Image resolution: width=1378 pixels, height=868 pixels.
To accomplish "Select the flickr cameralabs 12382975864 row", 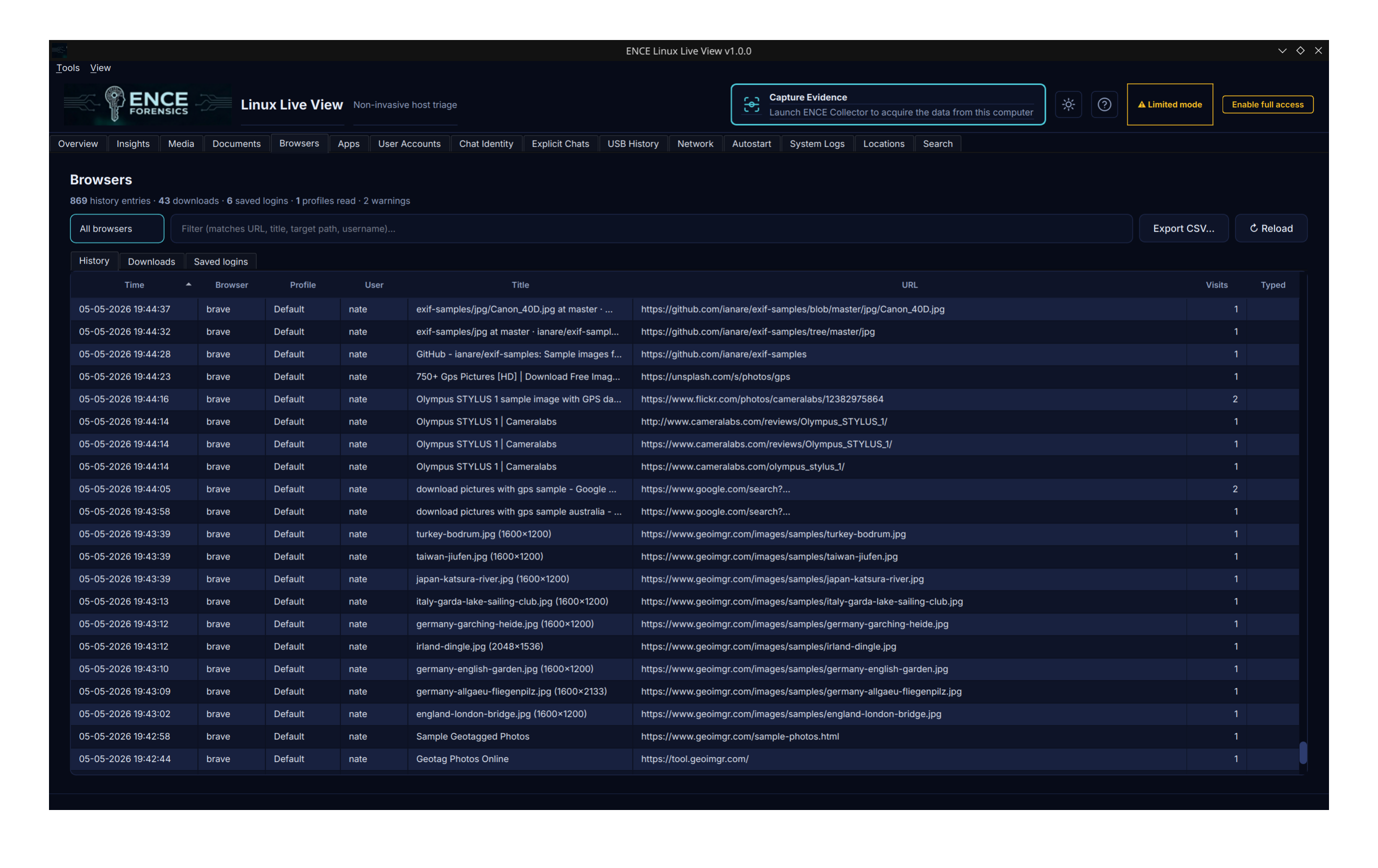I will 684,399.
